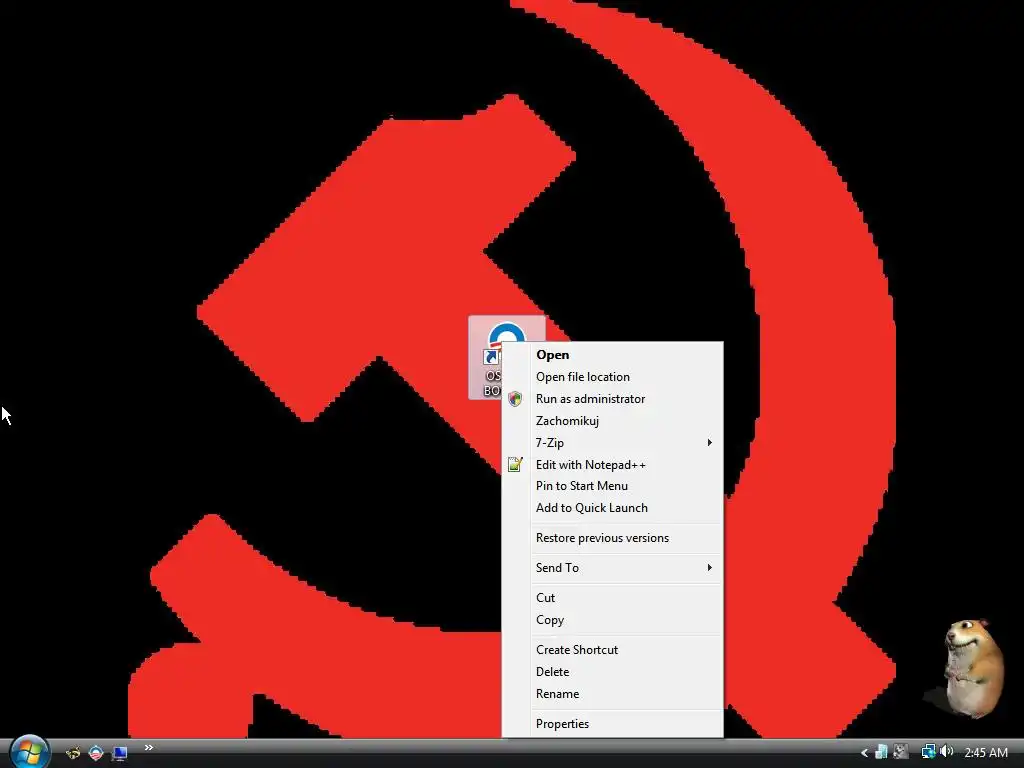Click the Show Desktop monitor icon in Quick Launch

[119, 753]
